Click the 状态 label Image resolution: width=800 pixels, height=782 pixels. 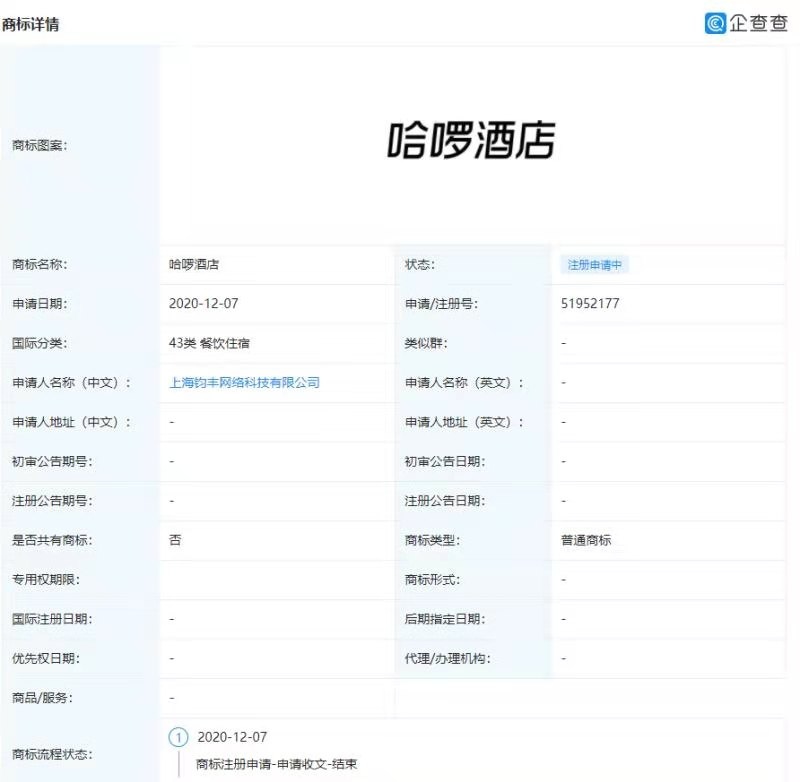(419, 264)
